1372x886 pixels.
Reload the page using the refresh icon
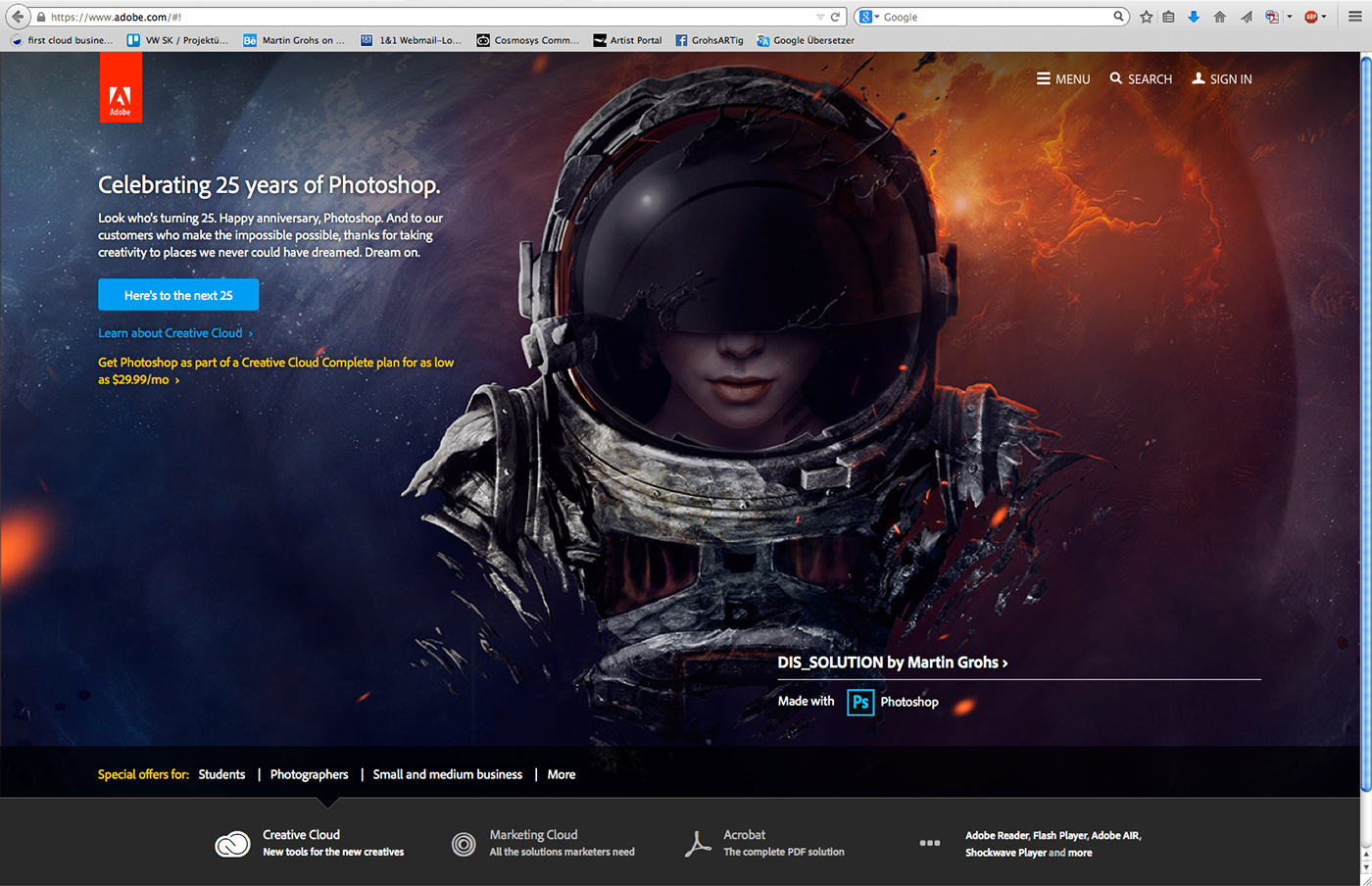(835, 17)
